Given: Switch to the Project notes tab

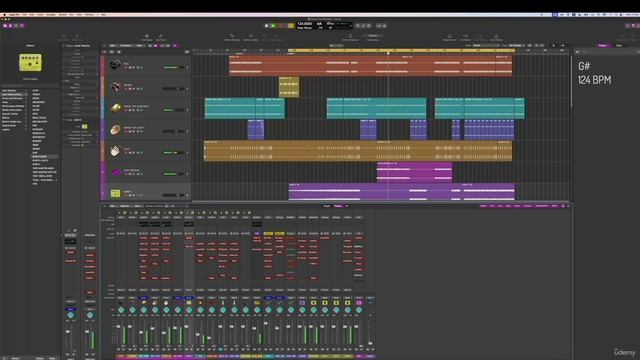Looking at the screenshot, I should [602, 45].
